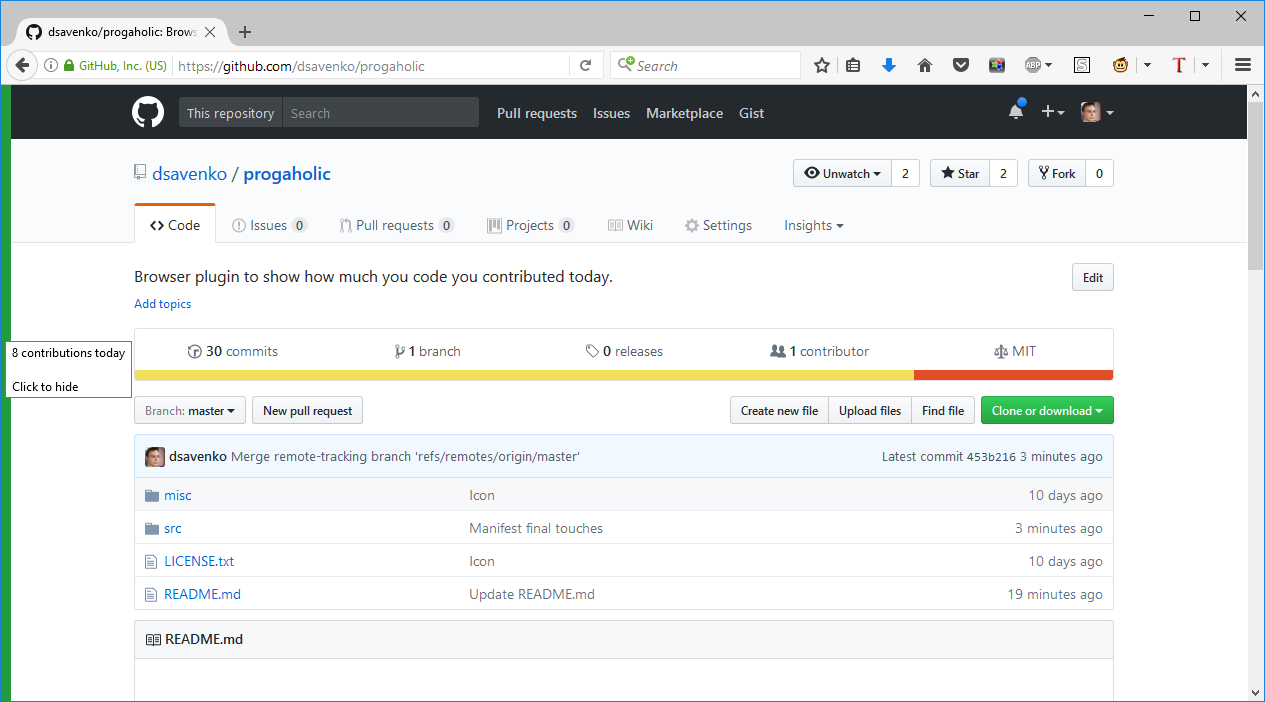Click the site info icon in address bar

[50, 66]
